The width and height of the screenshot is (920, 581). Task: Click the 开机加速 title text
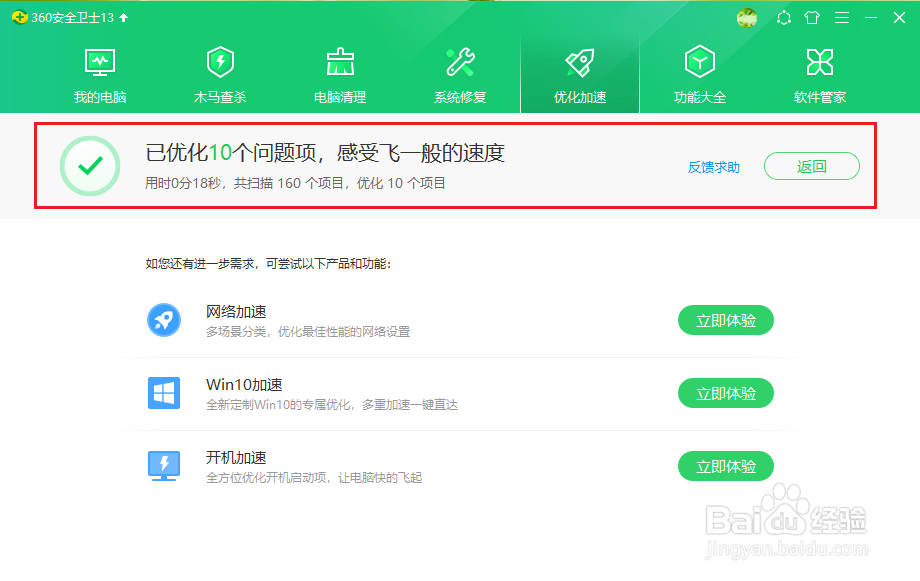point(236,458)
